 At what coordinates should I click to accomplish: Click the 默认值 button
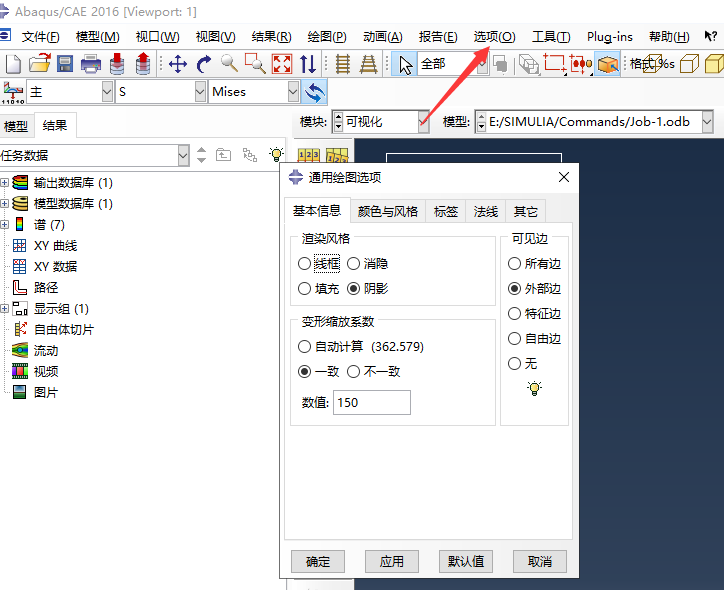pos(466,561)
